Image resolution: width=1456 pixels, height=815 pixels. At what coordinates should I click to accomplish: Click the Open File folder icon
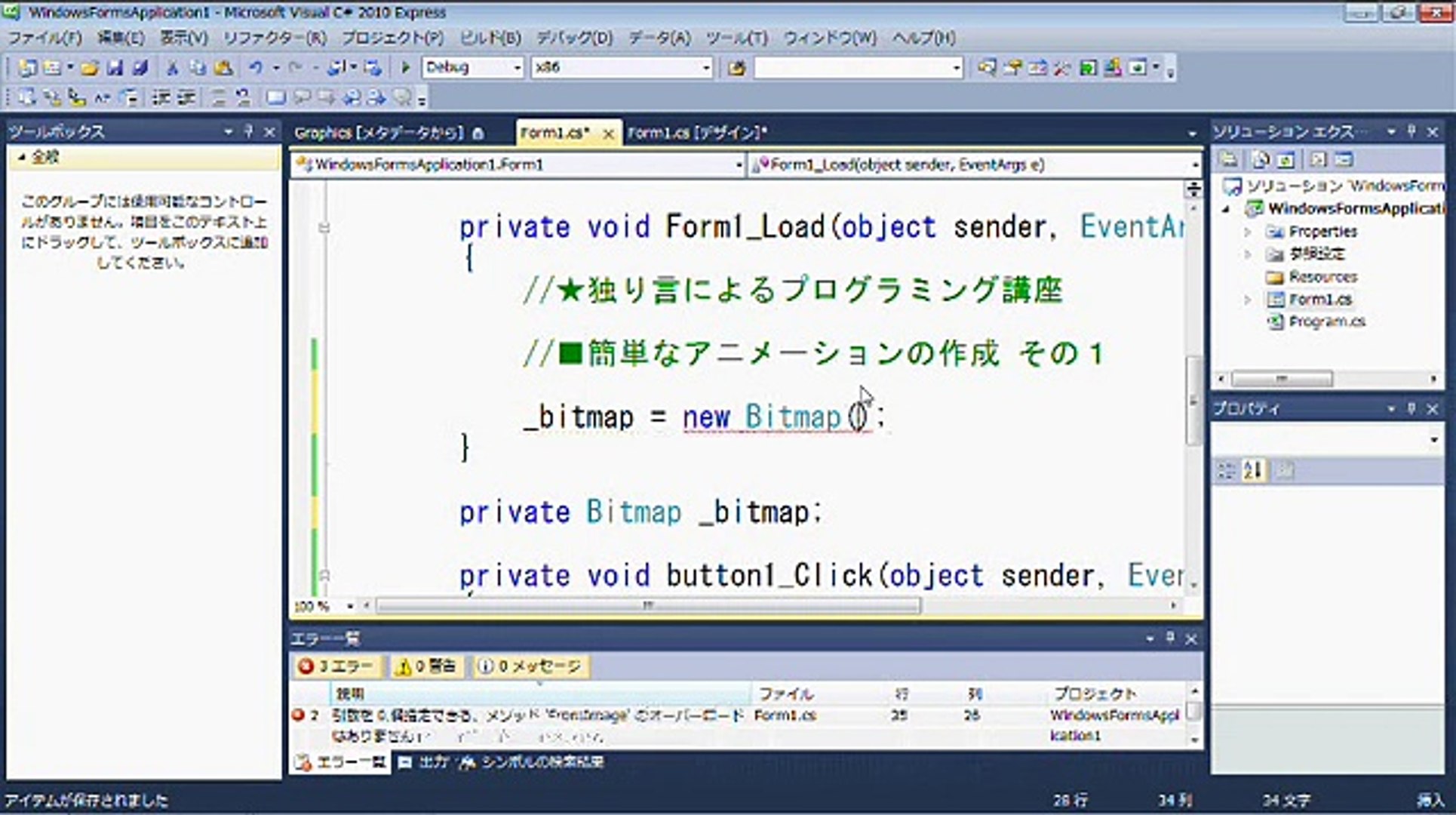tap(90, 68)
